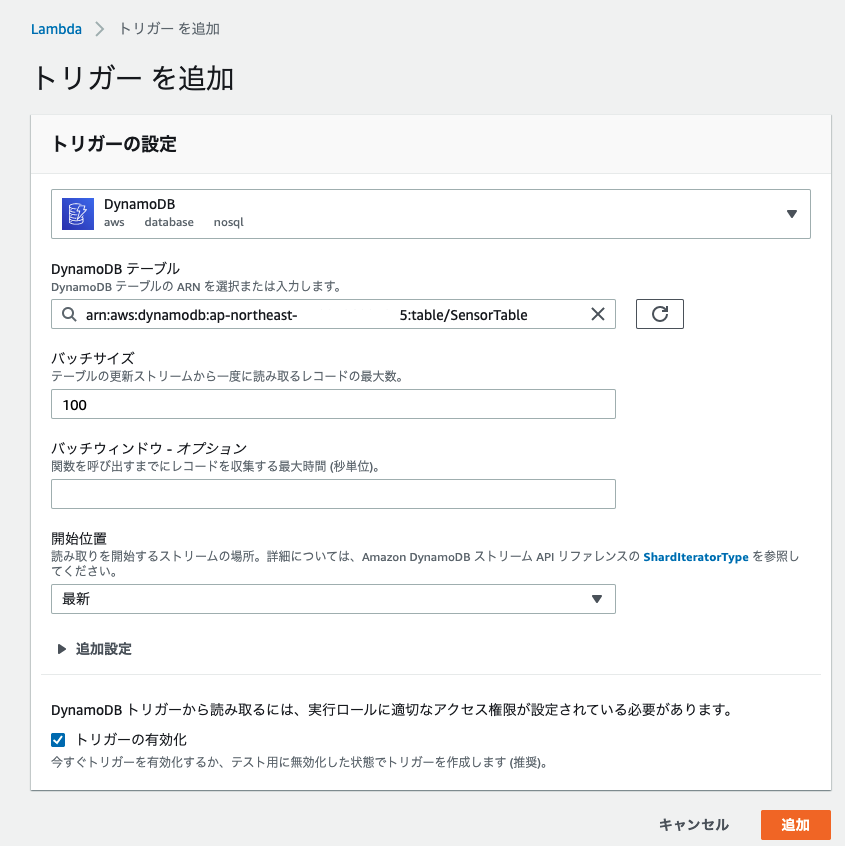Open the 最新 starting position dropdown
Image resolution: width=845 pixels, height=846 pixels.
pos(333,599)
